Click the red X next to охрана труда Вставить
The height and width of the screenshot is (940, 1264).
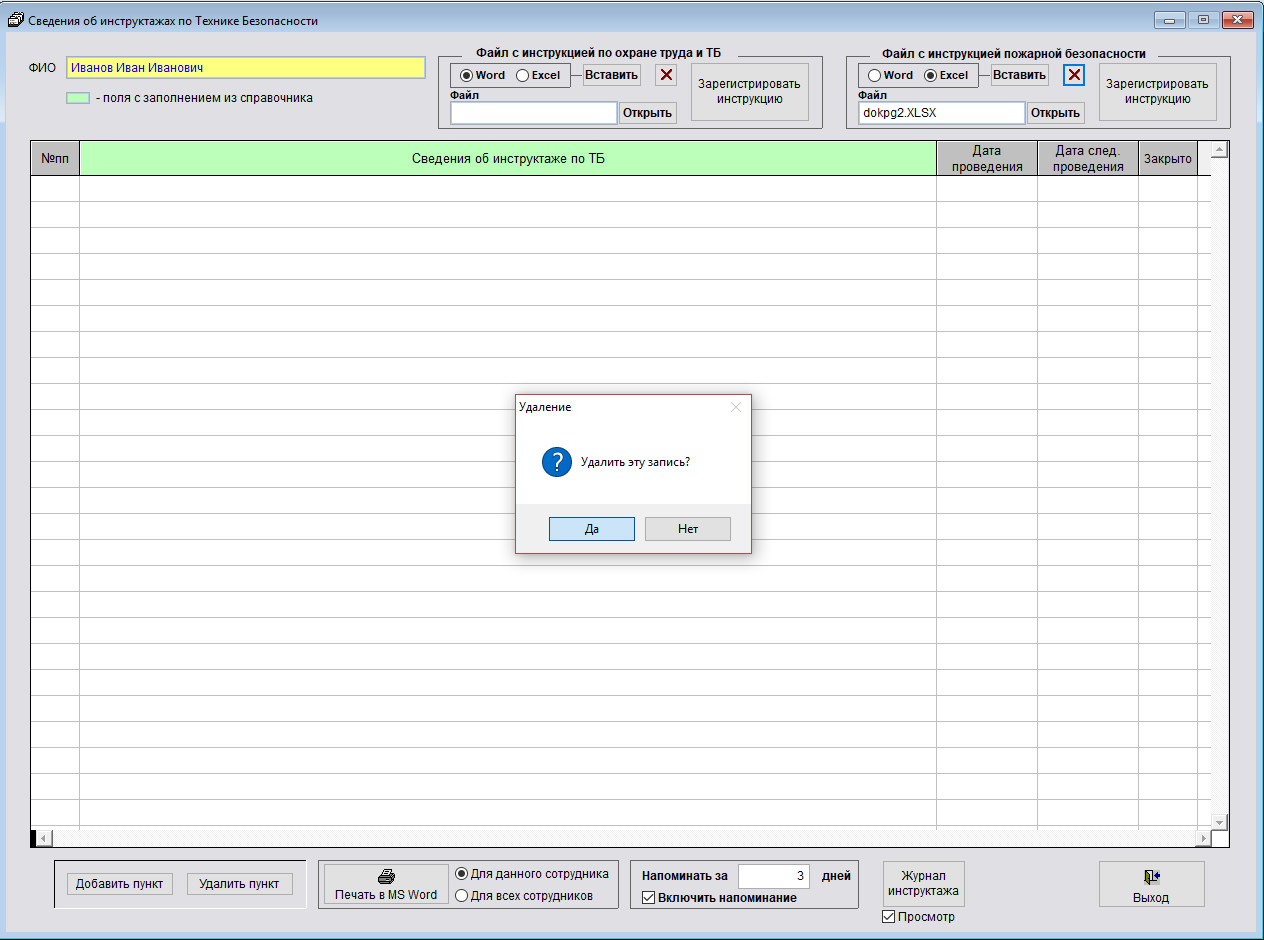coord(666,75)
